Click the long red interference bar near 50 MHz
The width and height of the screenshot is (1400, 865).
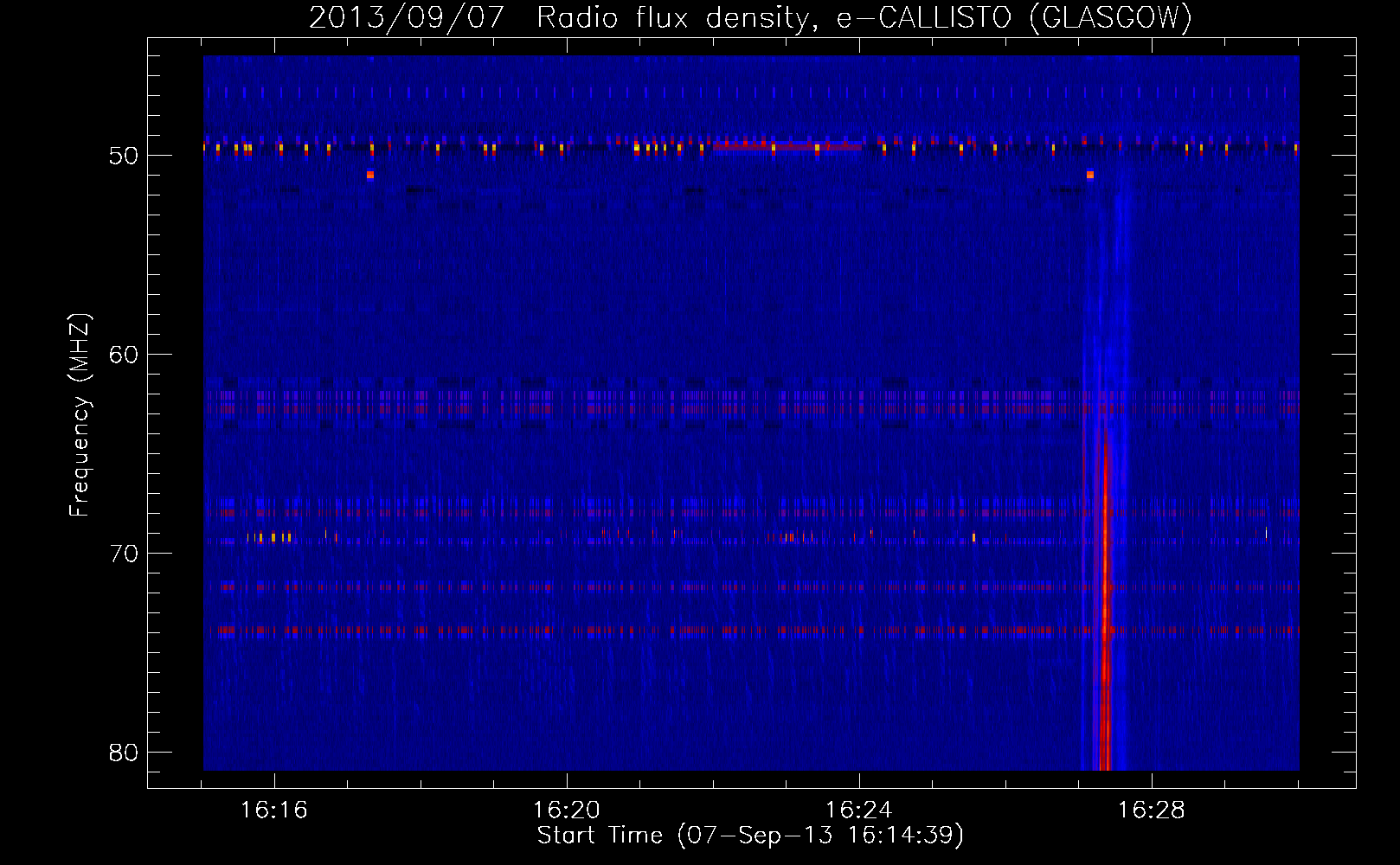(787, 147)
